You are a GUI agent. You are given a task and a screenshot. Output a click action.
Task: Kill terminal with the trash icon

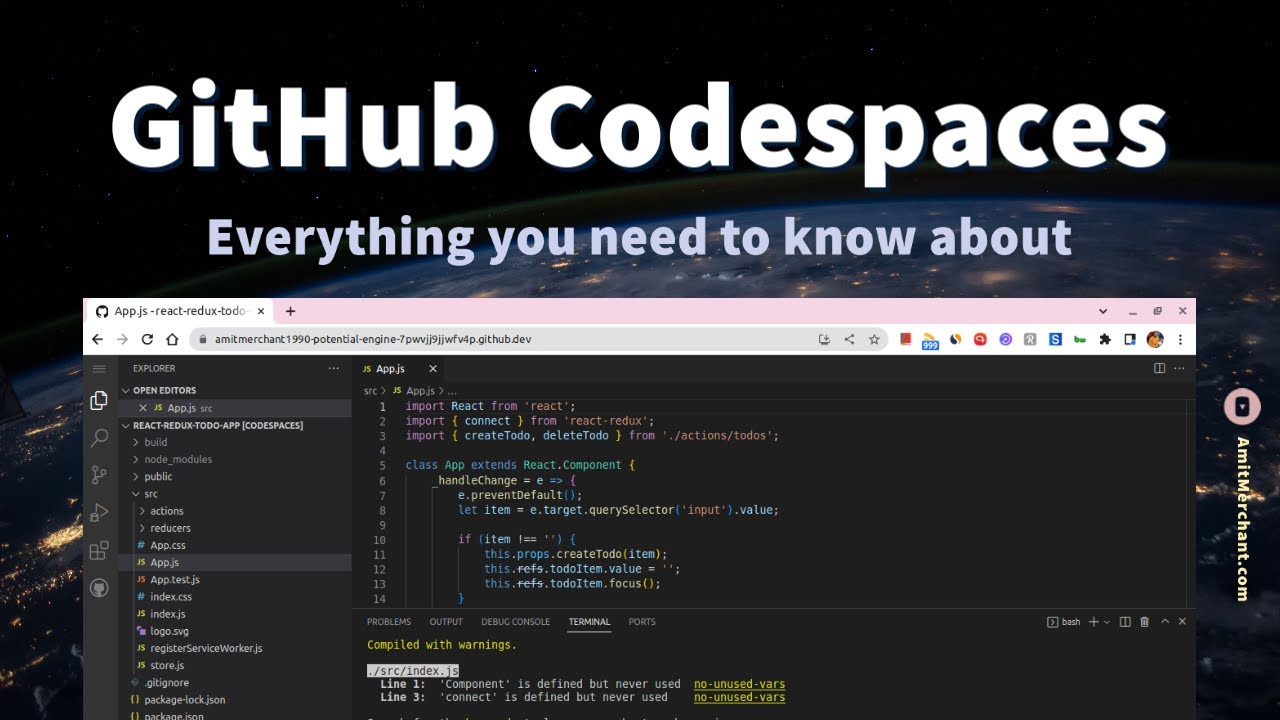[x=1145, y=622]
